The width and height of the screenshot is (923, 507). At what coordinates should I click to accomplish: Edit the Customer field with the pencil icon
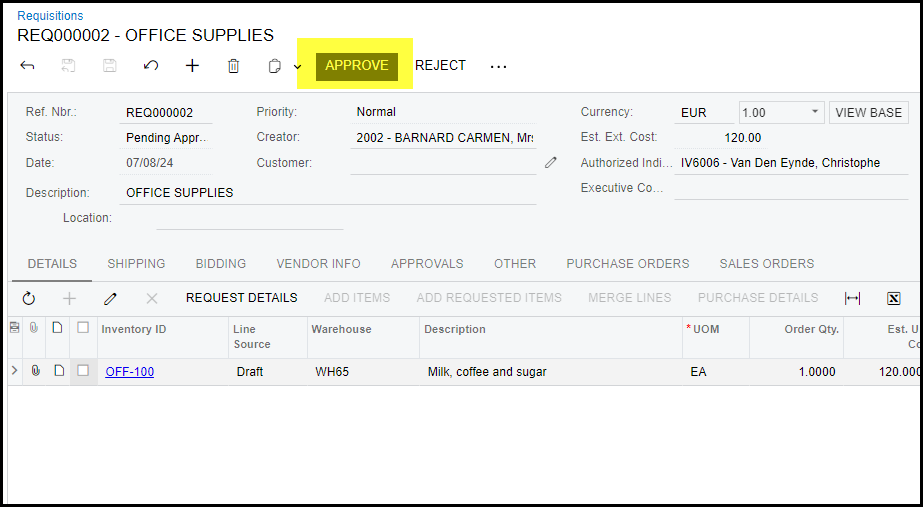[550, 162]
